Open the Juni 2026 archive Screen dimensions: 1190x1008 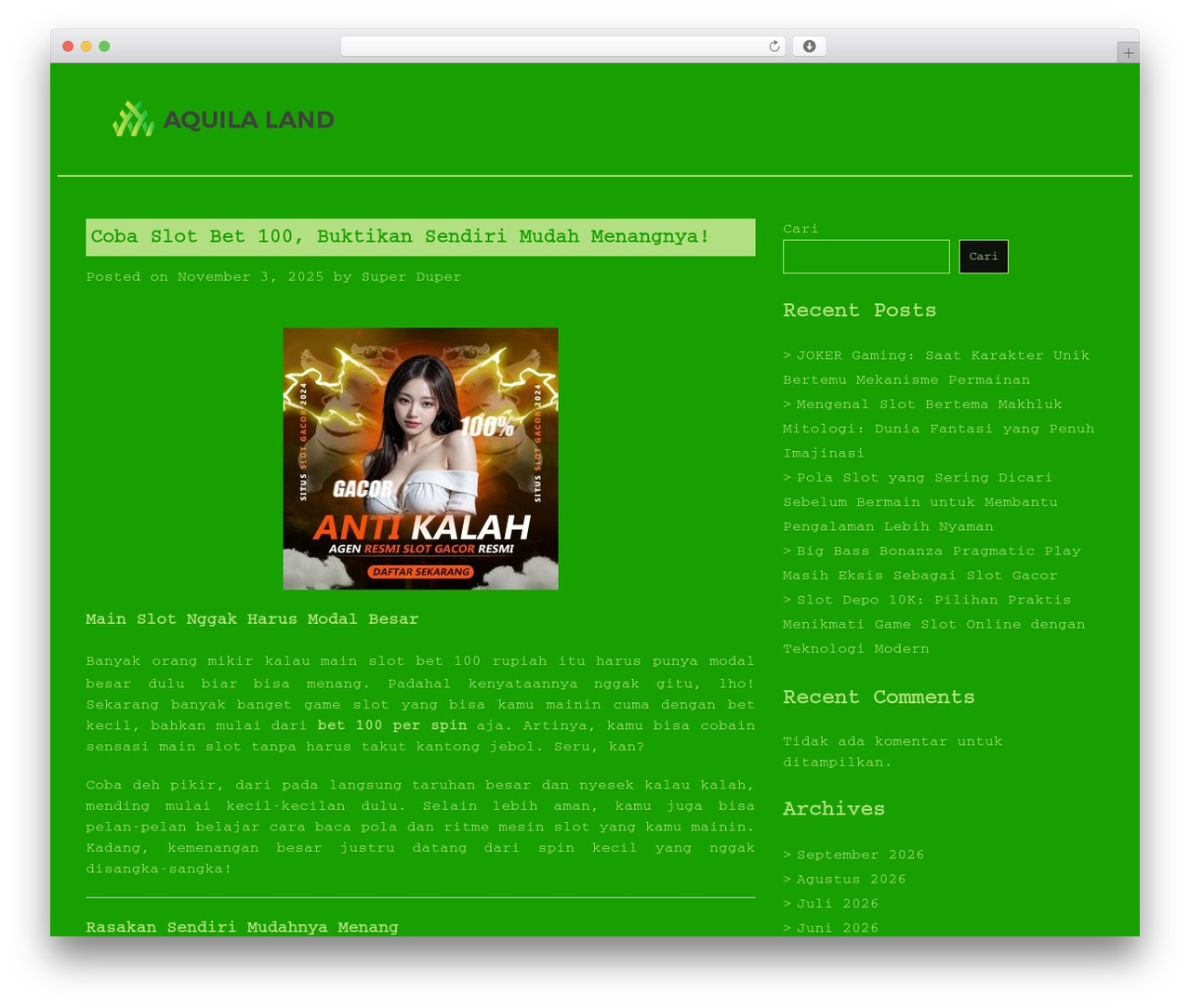837,928
